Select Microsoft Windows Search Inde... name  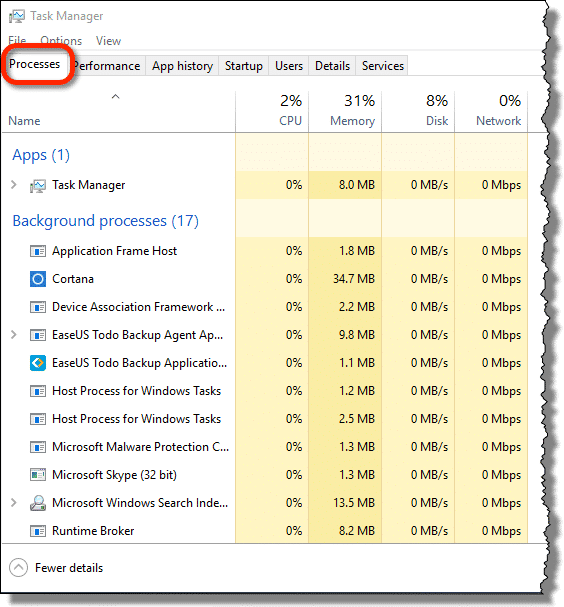click(x=140, y=503)
